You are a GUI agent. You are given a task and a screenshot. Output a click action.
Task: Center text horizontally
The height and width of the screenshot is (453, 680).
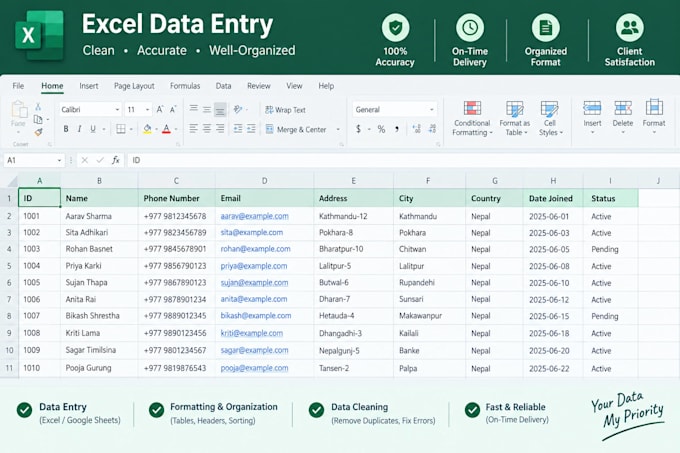[x=207, y=128]
